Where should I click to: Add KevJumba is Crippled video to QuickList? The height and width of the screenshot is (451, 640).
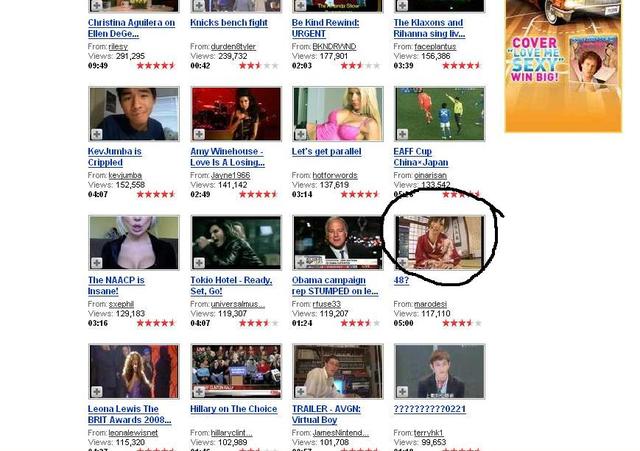point(96,134)
